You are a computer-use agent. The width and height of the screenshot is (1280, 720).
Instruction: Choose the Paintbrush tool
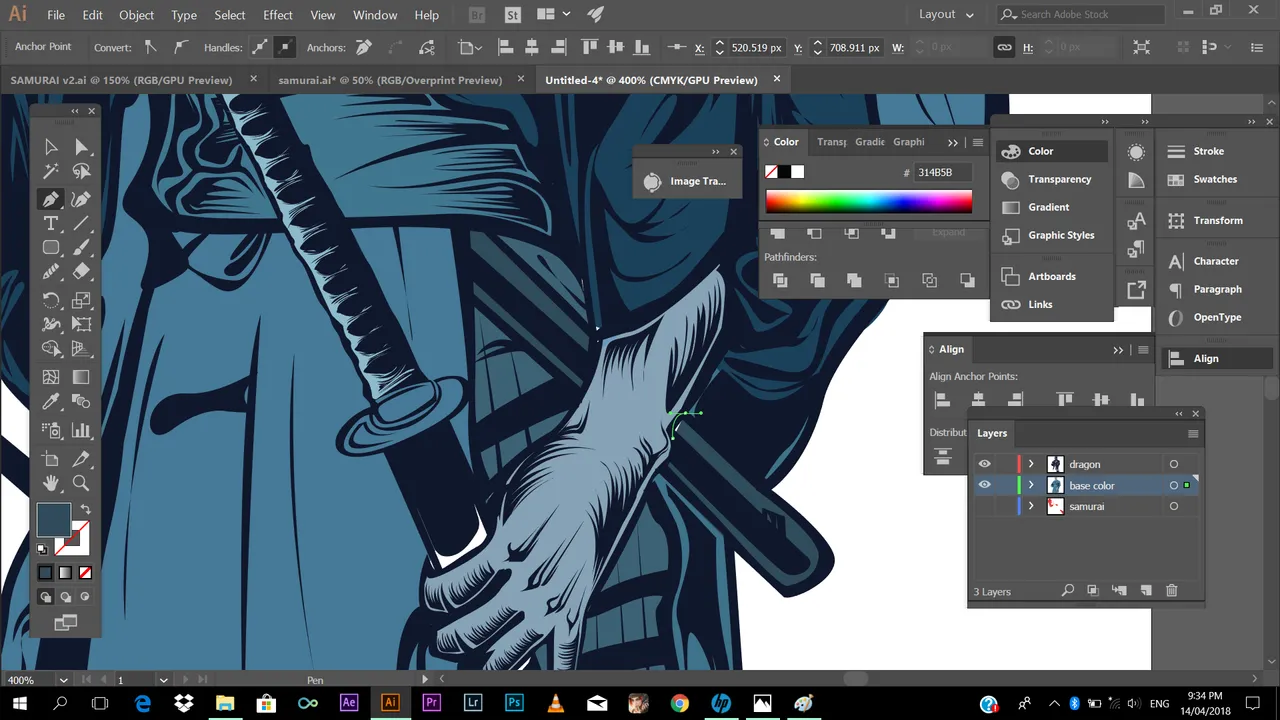click(82, 248)
